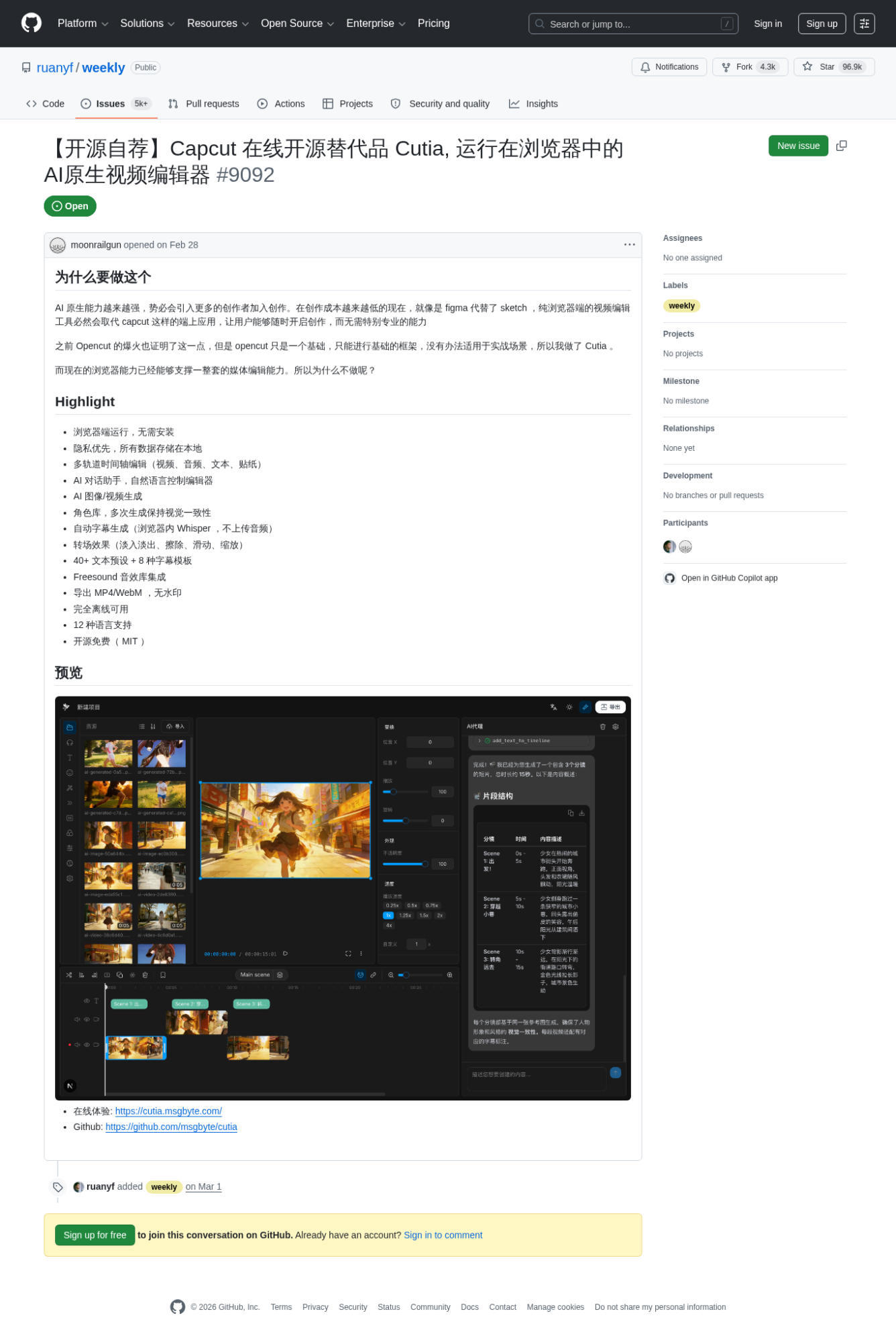Viewport: 896px width, 1342px height.
Task: Click Do not share my personal information
Action: click(660, 1307)
